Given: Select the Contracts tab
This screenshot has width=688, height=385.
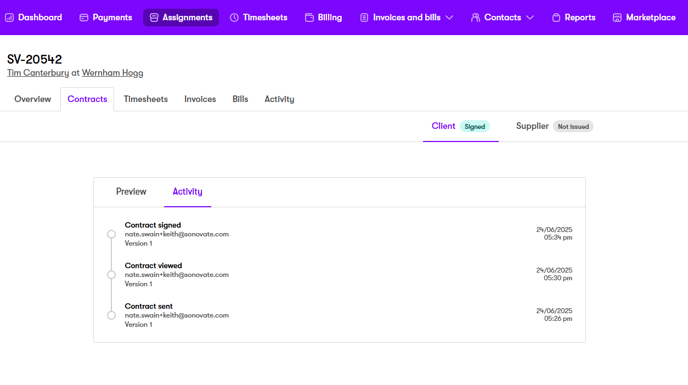Looking at the screenshot, I should click(87, 99).
